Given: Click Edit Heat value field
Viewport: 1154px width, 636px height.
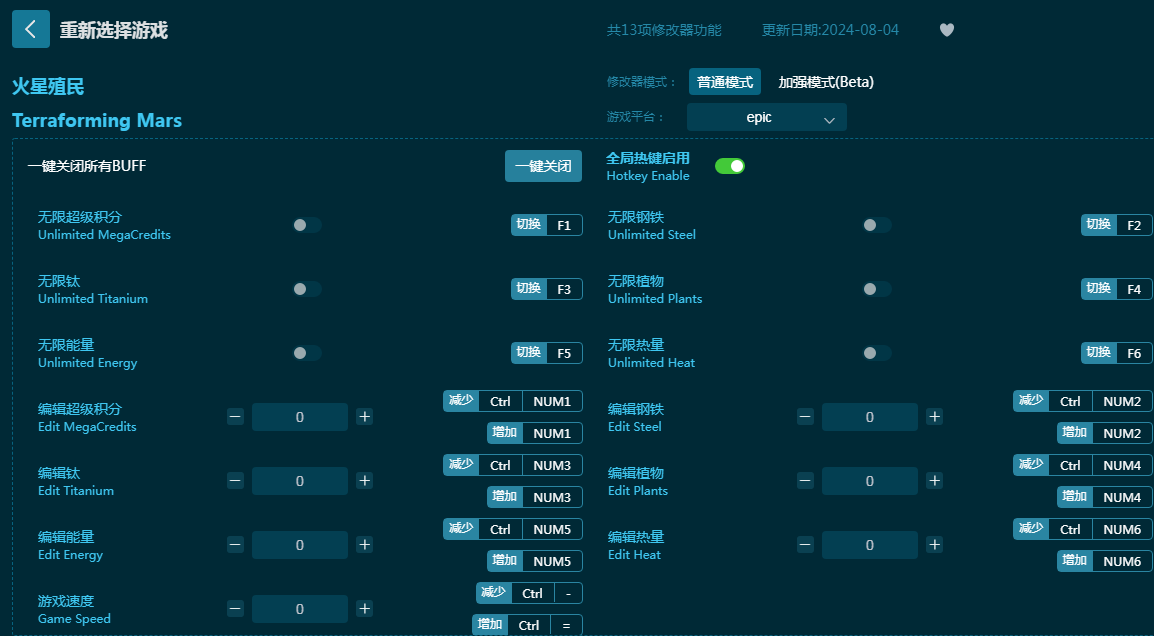Looking at the screenshot, I should click(869, 545).
